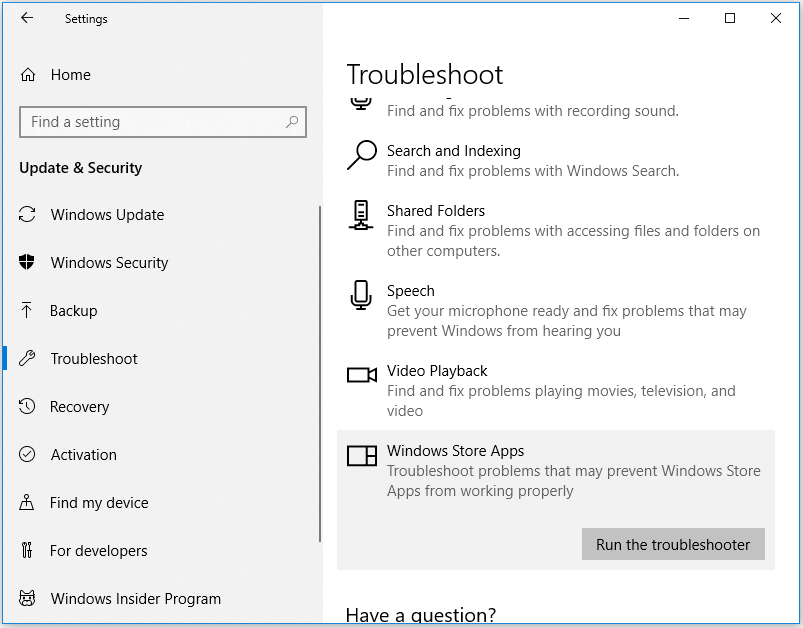The image size is (803, 628).
Task: Click the Have a question? heading
Action: [421, 615]
